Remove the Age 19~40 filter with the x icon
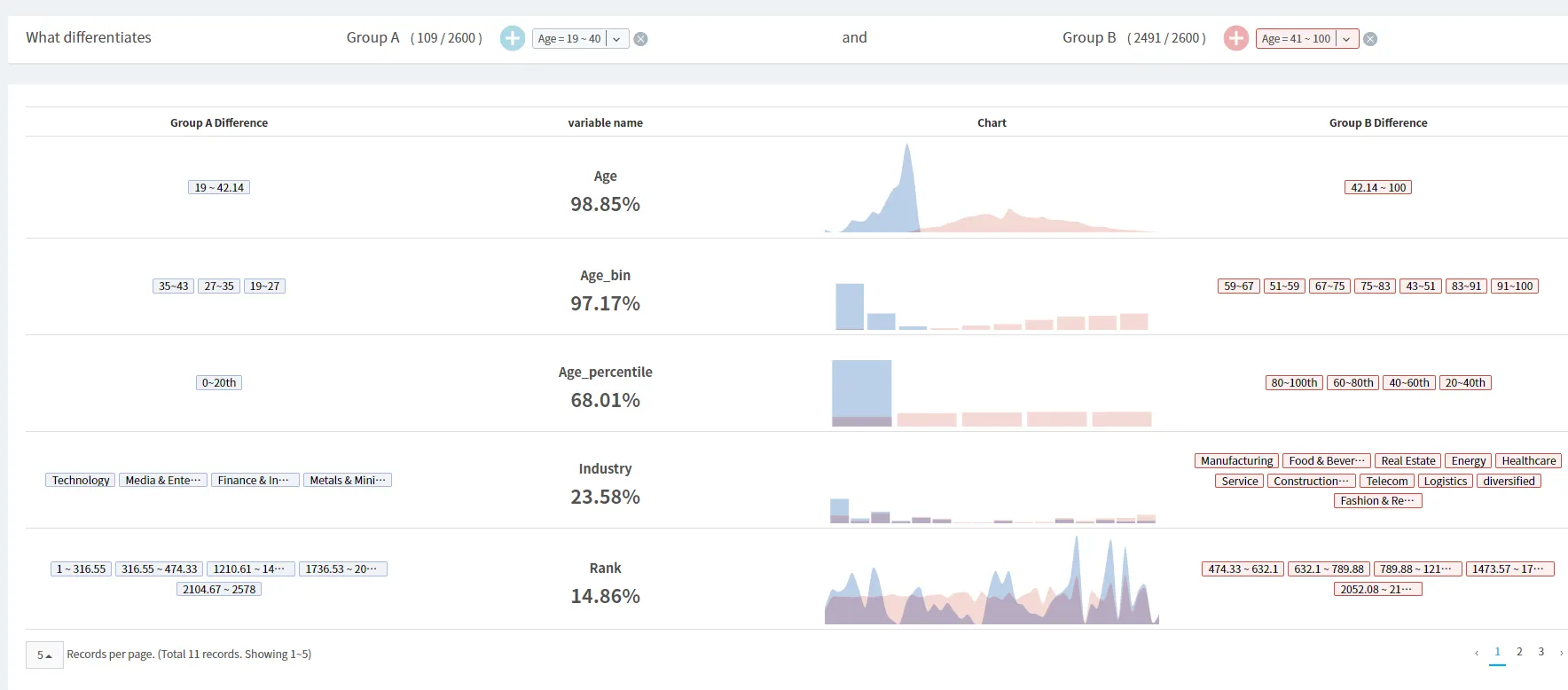This screenshot has width=1568, height=690. pyautogui.click(x=640, y=39)
